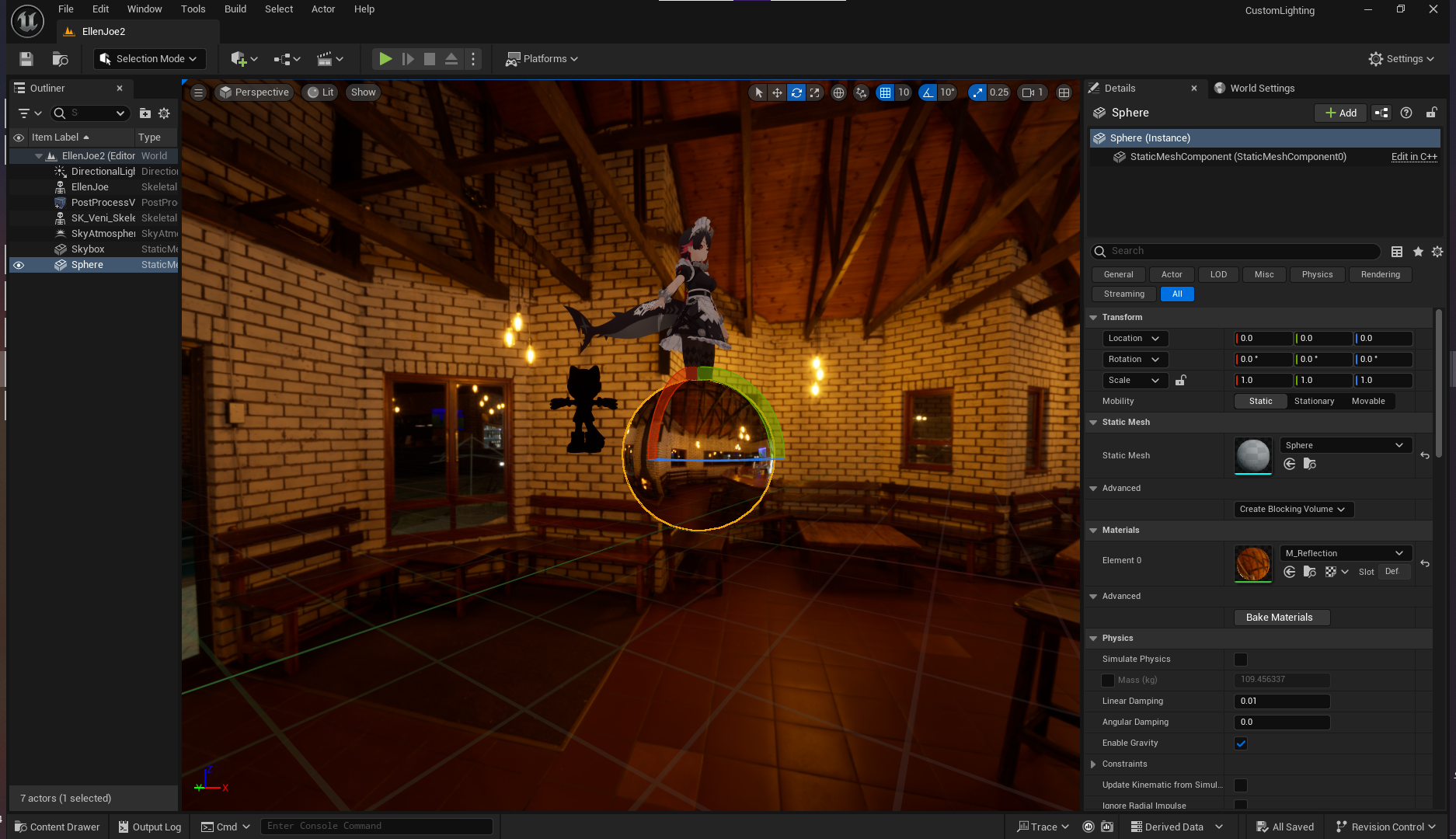The height and width of the screenshot is (839, 1456).
Task: Create new folder in Outliner
Action: pyautogui.click(x=145, y=113)
